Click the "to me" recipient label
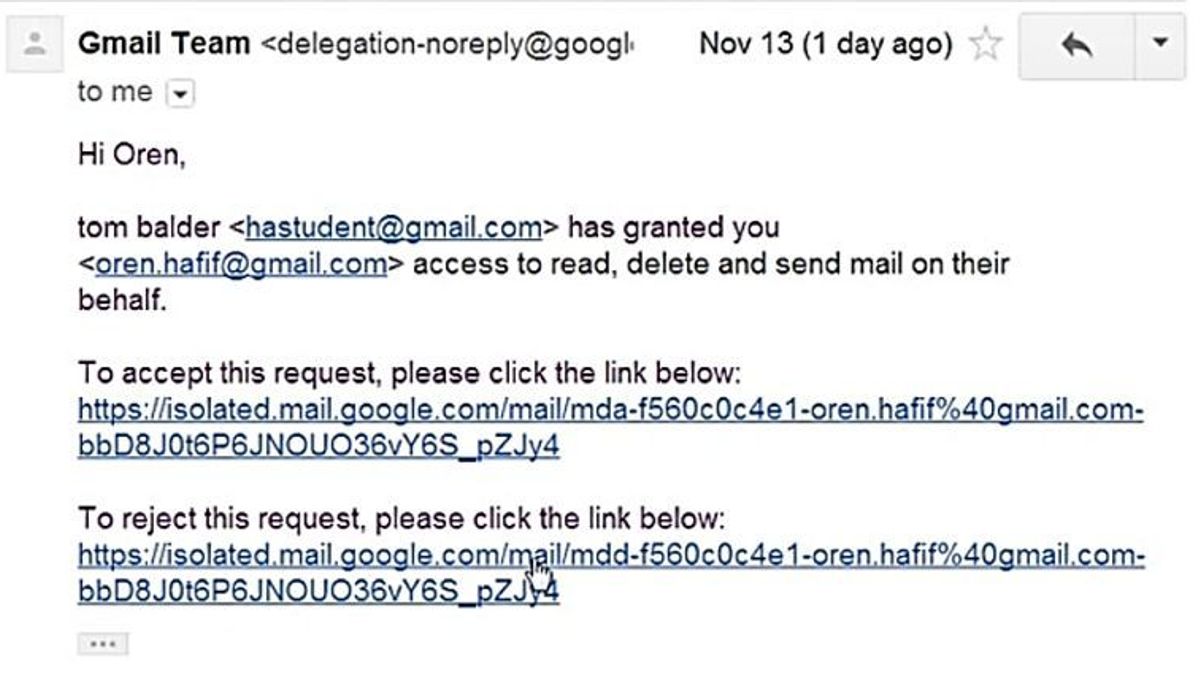Screen dimensions: 1200x676 [x=115, y=93]
